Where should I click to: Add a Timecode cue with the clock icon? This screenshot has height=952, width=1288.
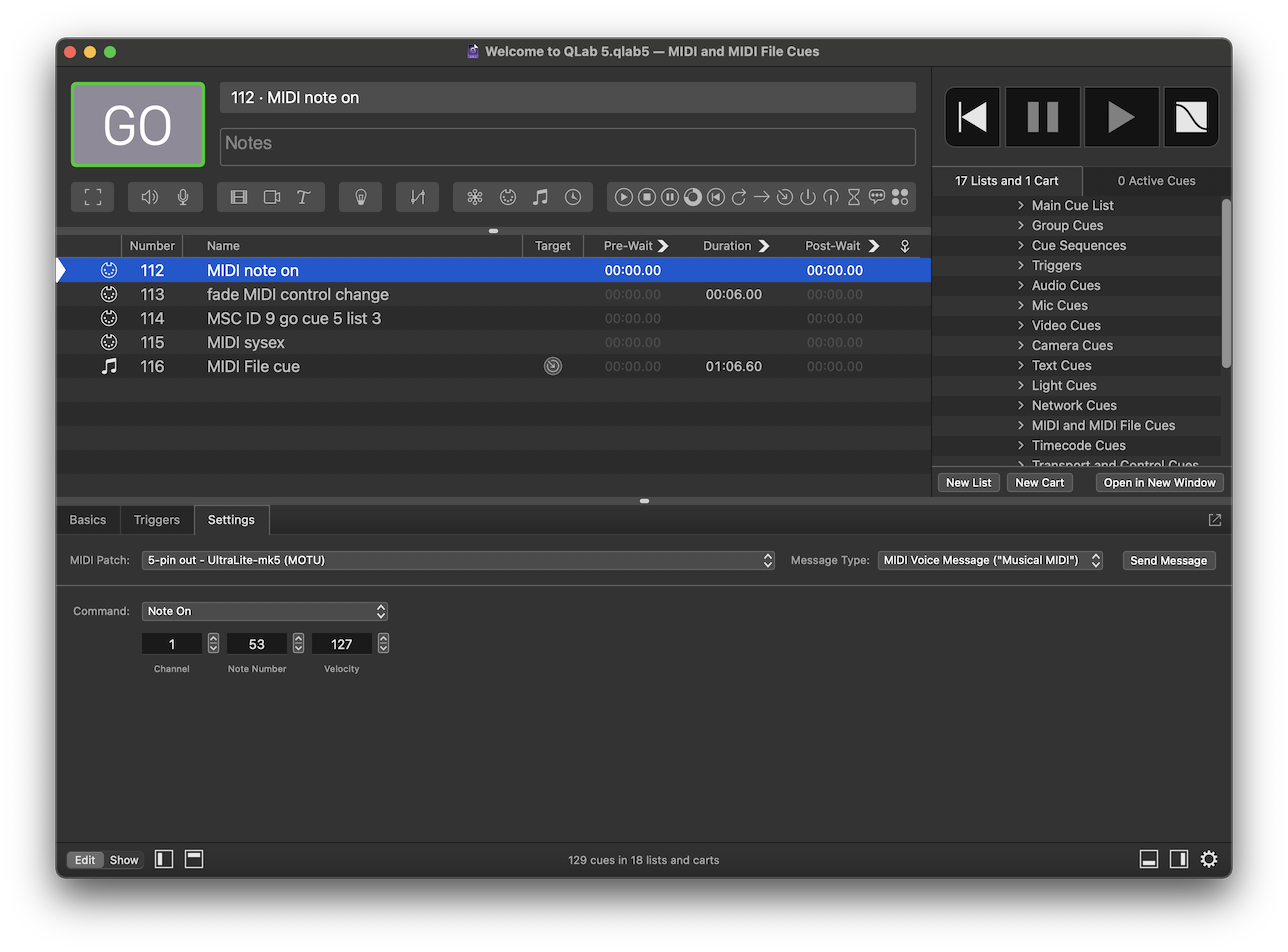point(573,197)
